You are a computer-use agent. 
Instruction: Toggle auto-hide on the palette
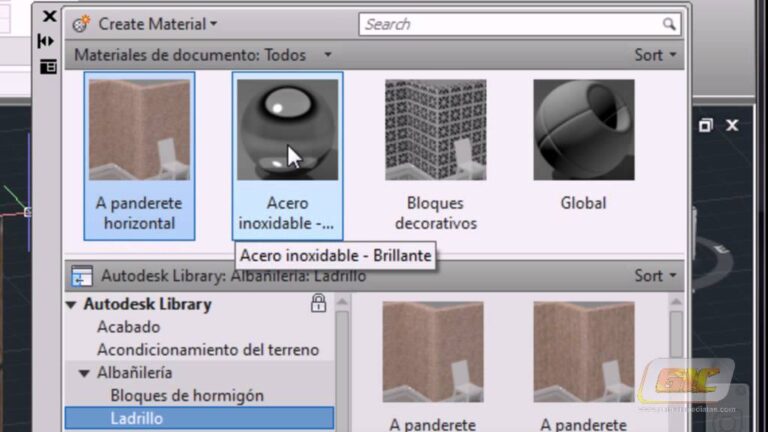(x=46, y=41)
